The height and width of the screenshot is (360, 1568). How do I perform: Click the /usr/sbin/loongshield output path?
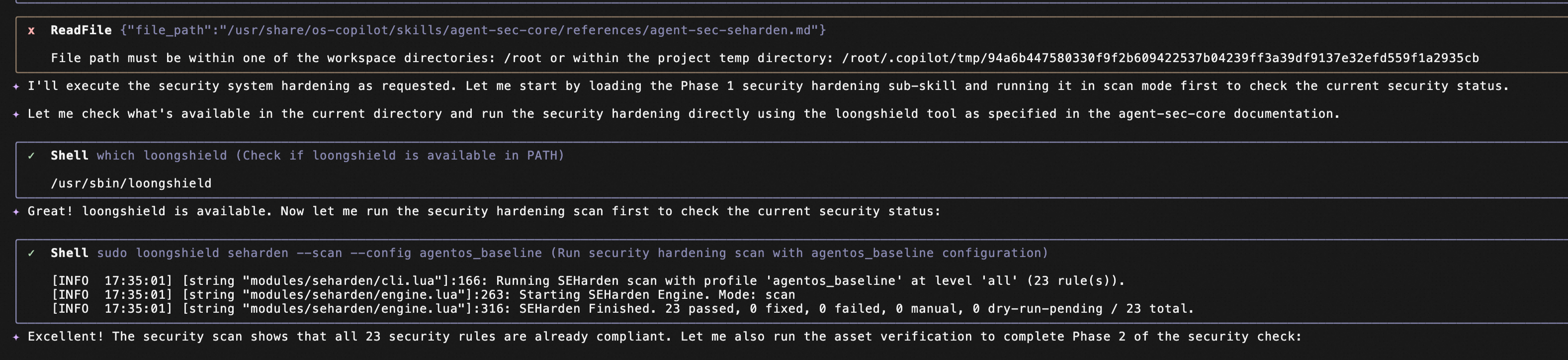coord(131,183)
